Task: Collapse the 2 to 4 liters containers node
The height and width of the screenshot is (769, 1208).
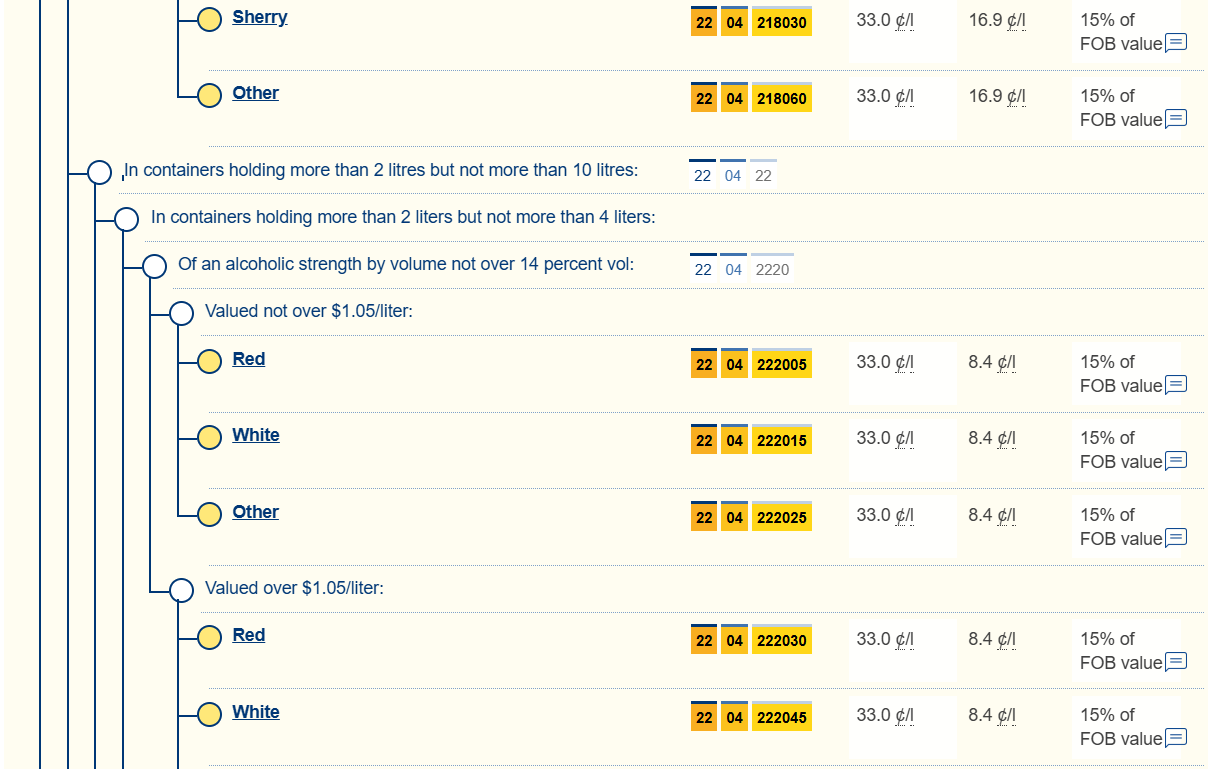Action: 126,219
